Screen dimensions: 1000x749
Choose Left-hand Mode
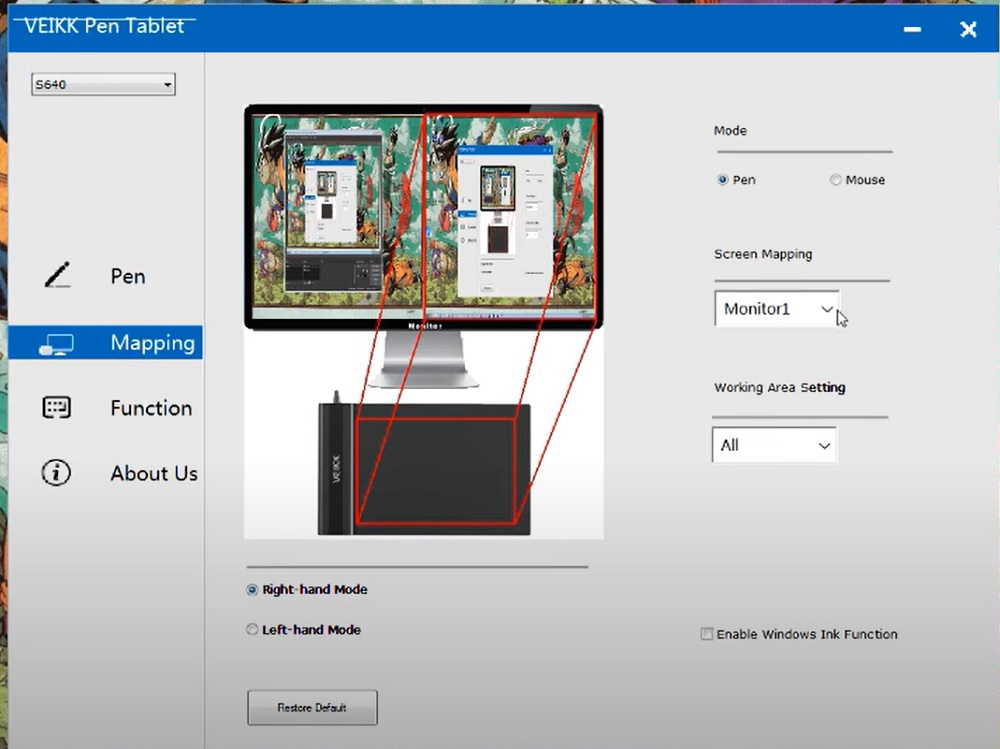pos(252,630)
